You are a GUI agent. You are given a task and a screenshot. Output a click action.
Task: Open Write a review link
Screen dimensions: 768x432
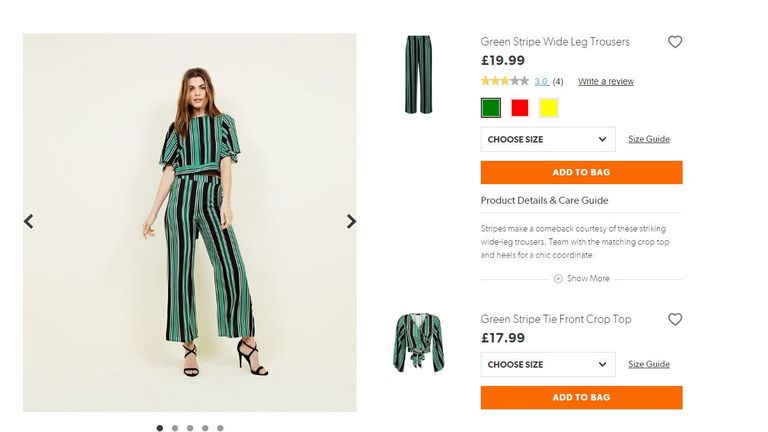[x=605, y=82]
